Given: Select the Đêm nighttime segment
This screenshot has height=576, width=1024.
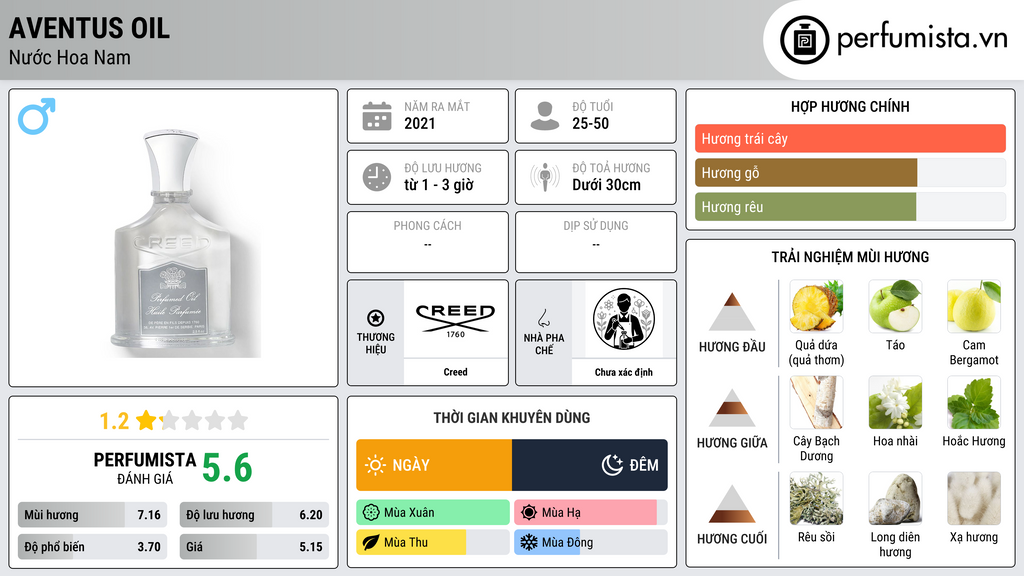Looking at the screenshot, I should (590, 465).
